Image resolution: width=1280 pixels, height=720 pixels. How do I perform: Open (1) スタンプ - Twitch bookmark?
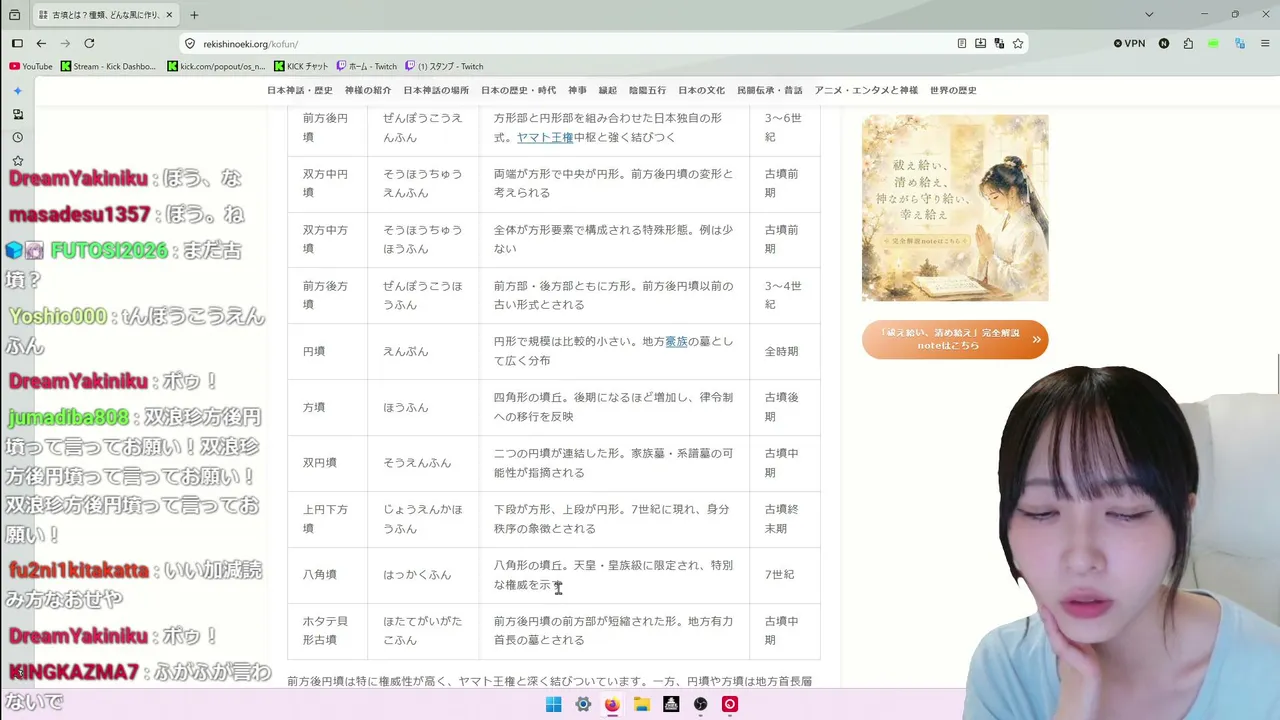tap(444, 66)
